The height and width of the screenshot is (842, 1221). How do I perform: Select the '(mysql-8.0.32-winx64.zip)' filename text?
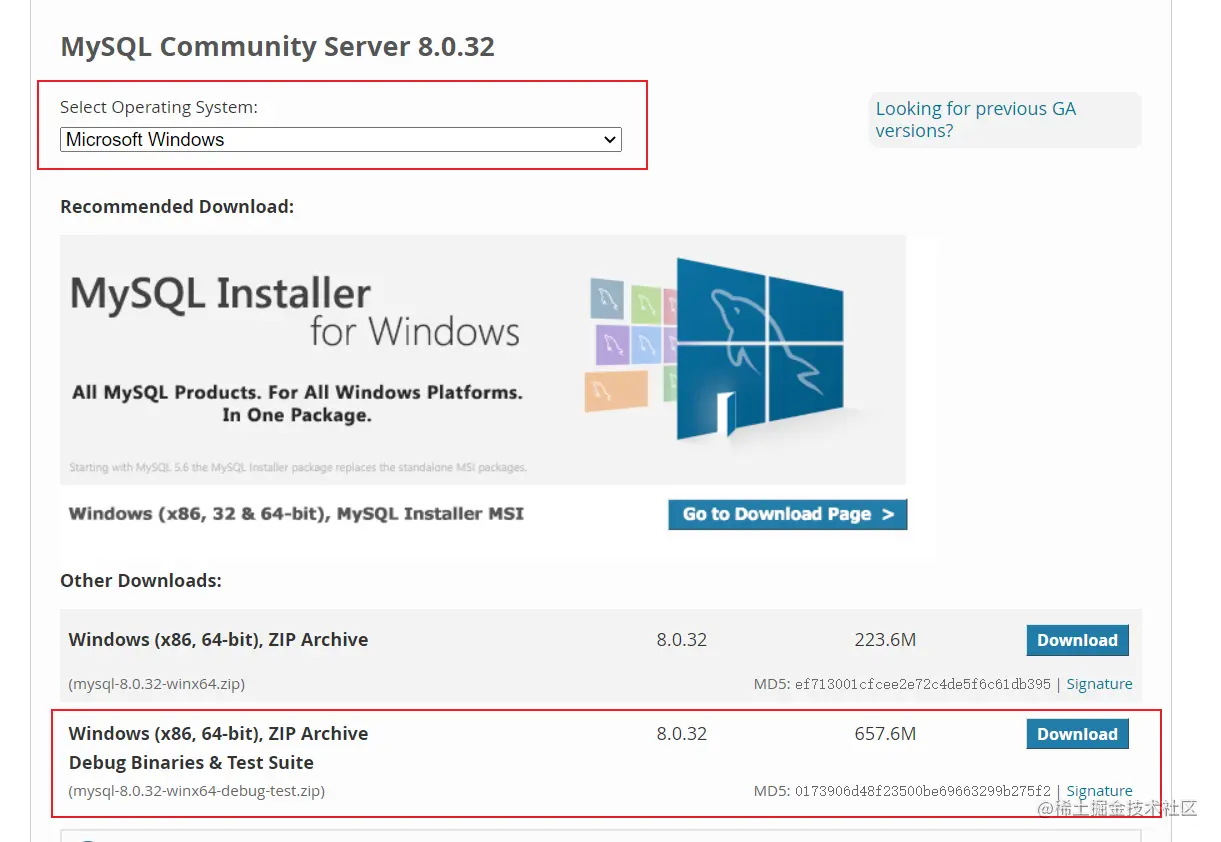(156, 684)
